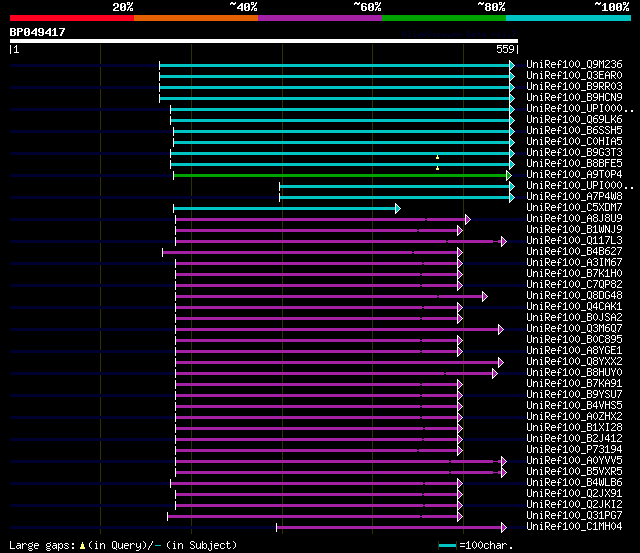Click the arrowhead ending the UniRef100_Q31PG7 alignment
Viewport: 640px width, 553px height.
[x=460, y=517]
